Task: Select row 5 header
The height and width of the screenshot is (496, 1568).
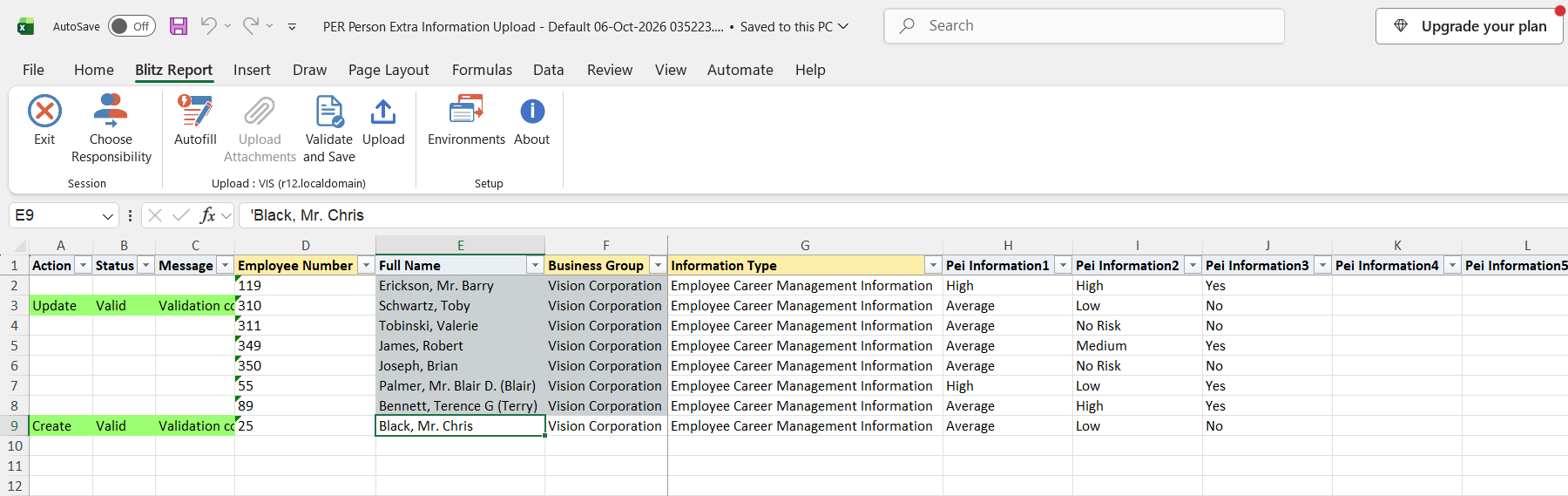Action: pos(15,345)
